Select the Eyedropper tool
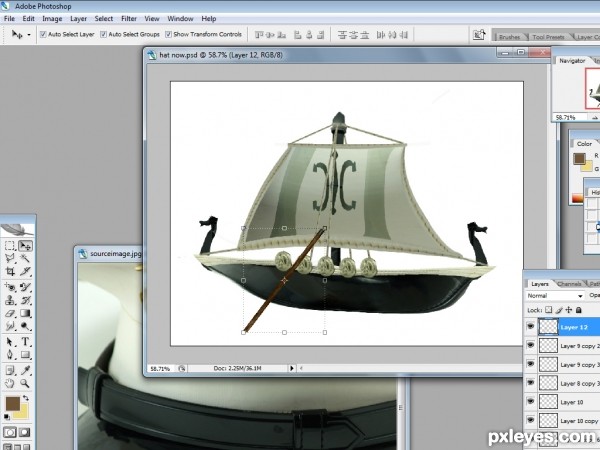The image size is (600, 450). [25, 370]
